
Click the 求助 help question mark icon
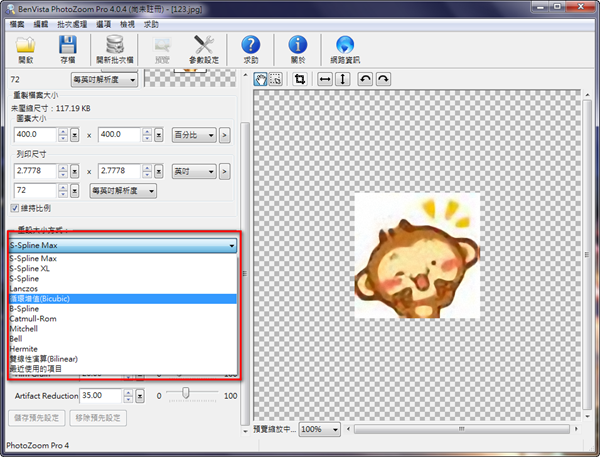tap(251, 47)
